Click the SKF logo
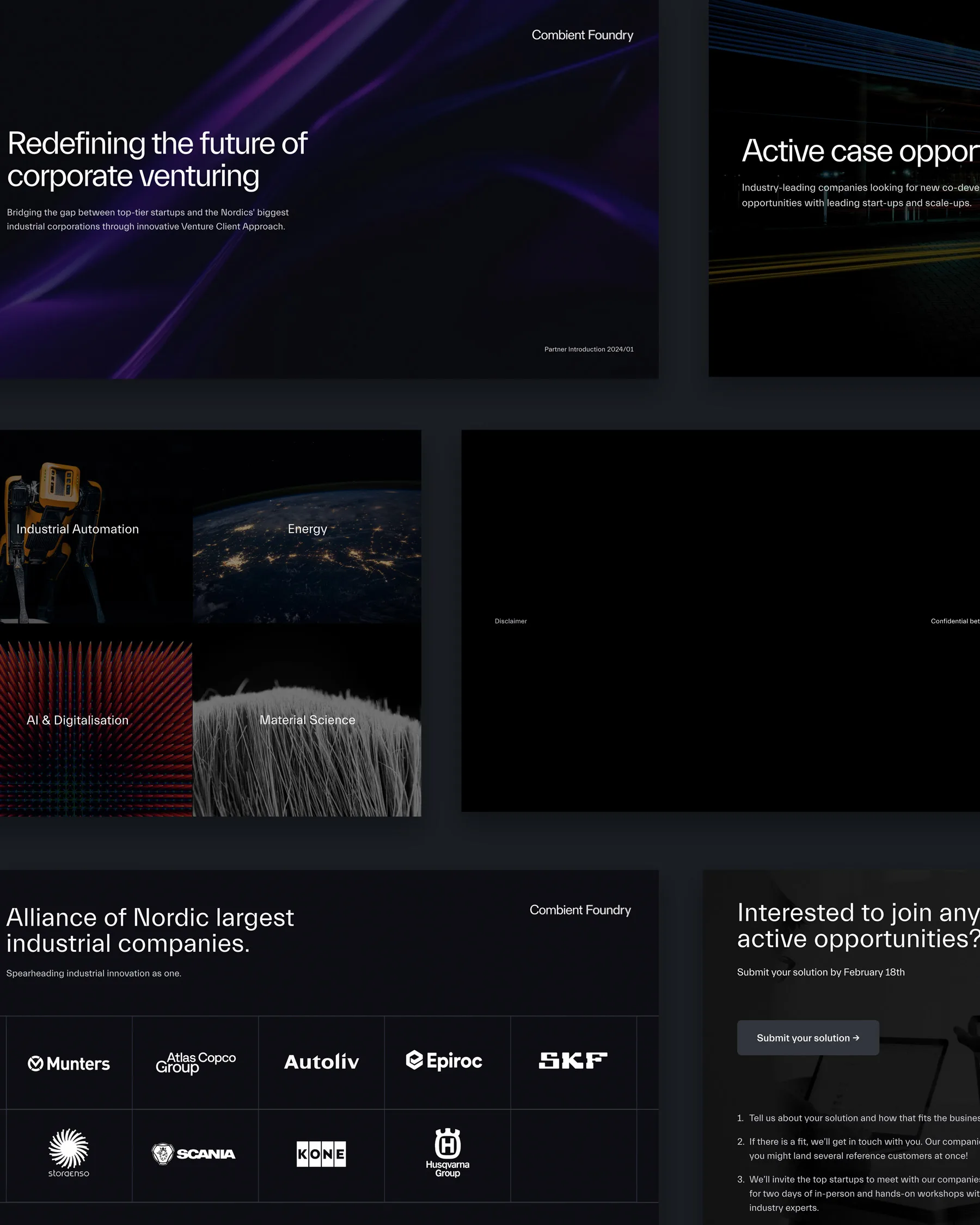Image resolution: width=980 pixels, height=1225 pixels. tap(573, 1060)
